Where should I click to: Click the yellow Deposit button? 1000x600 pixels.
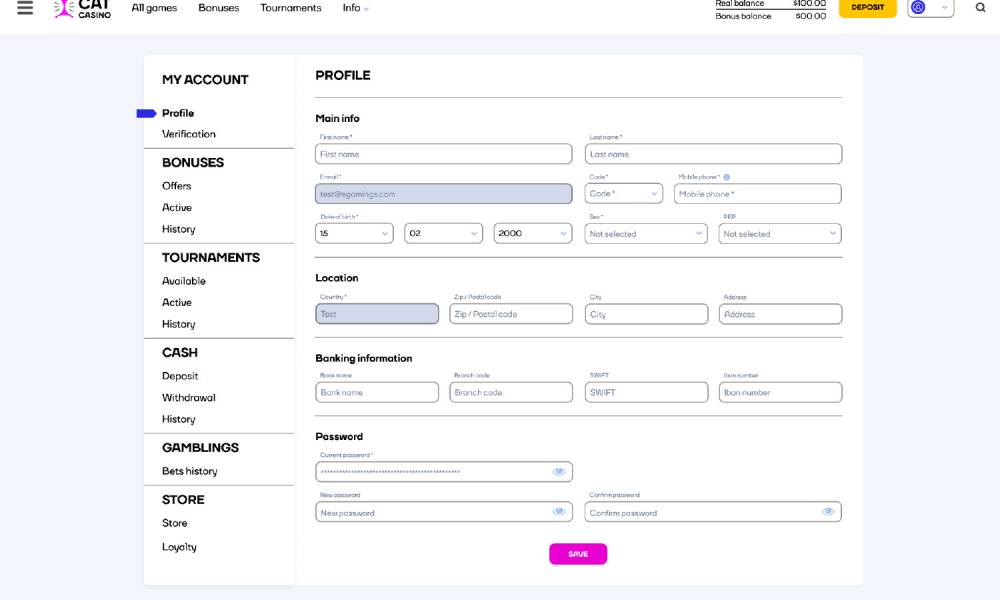[867, 8]
